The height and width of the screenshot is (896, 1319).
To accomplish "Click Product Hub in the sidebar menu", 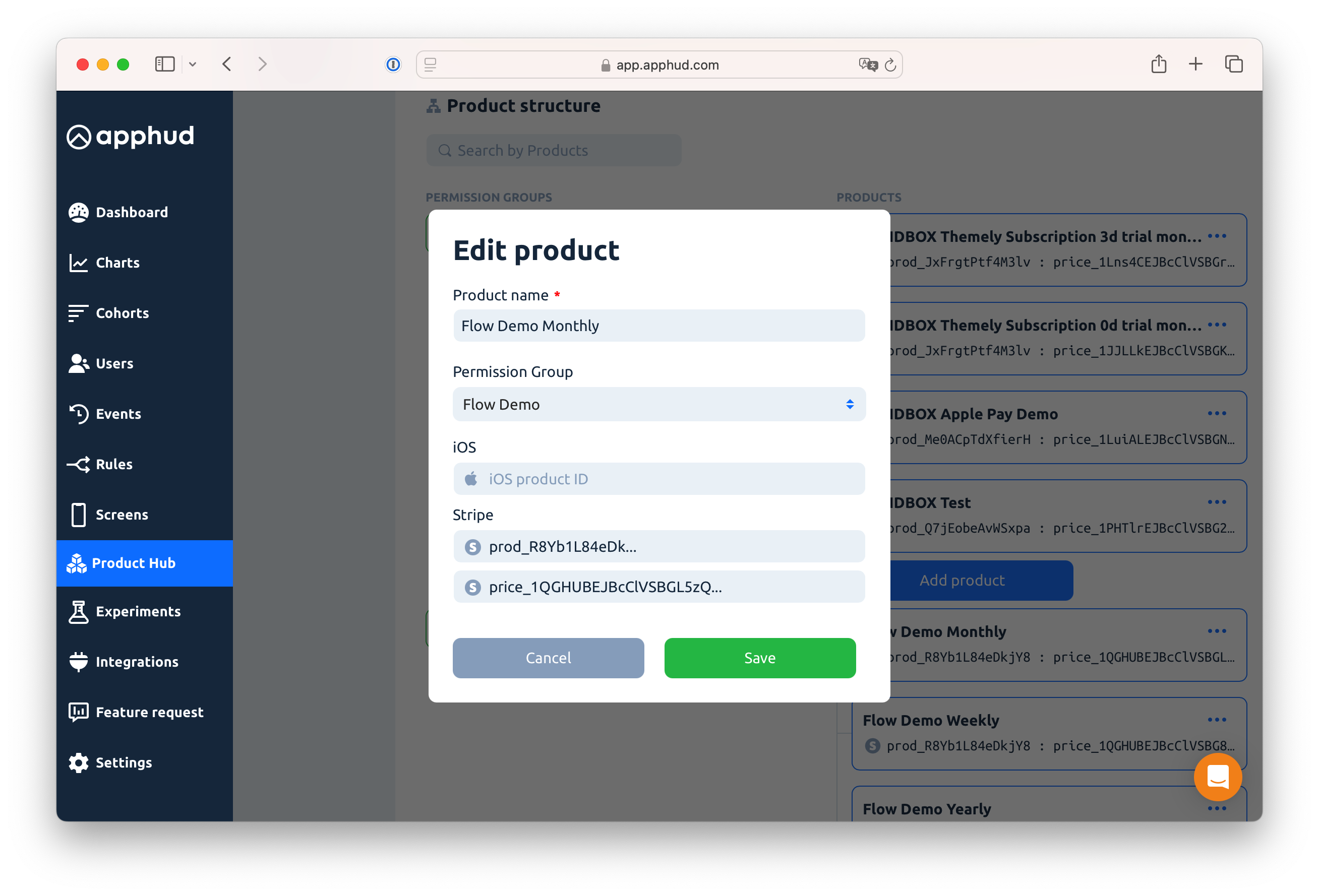I will [x=133, y=562].
